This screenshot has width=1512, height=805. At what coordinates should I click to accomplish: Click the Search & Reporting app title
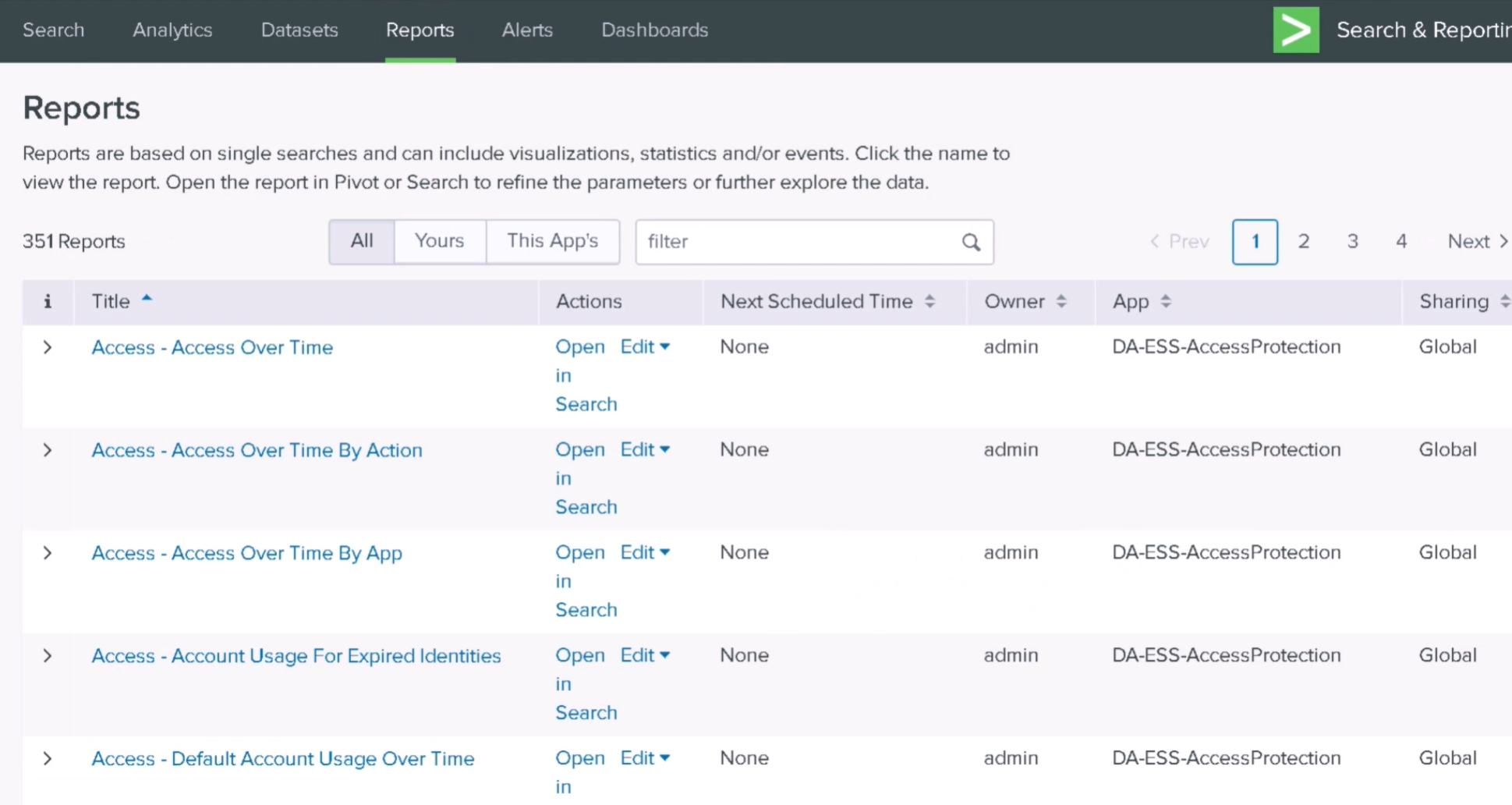[x=1424, y=30]
